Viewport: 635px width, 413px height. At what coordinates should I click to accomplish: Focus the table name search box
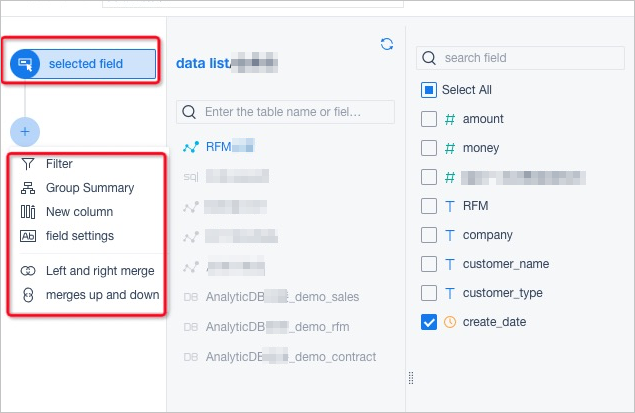(285, 112)
